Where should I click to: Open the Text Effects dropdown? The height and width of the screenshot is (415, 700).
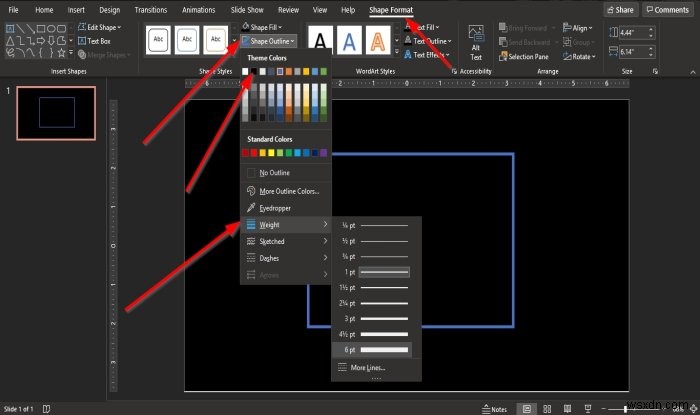coord(427,55)
